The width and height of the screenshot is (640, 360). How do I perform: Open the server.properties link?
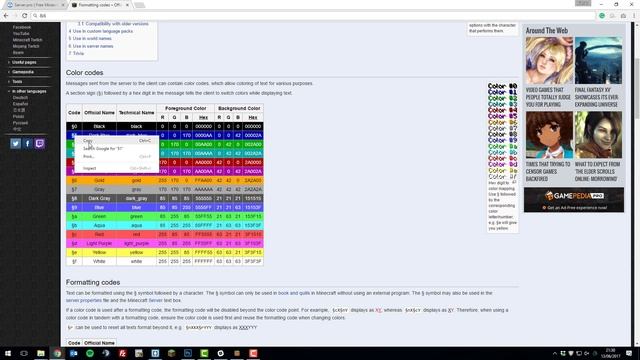point(84,300)
